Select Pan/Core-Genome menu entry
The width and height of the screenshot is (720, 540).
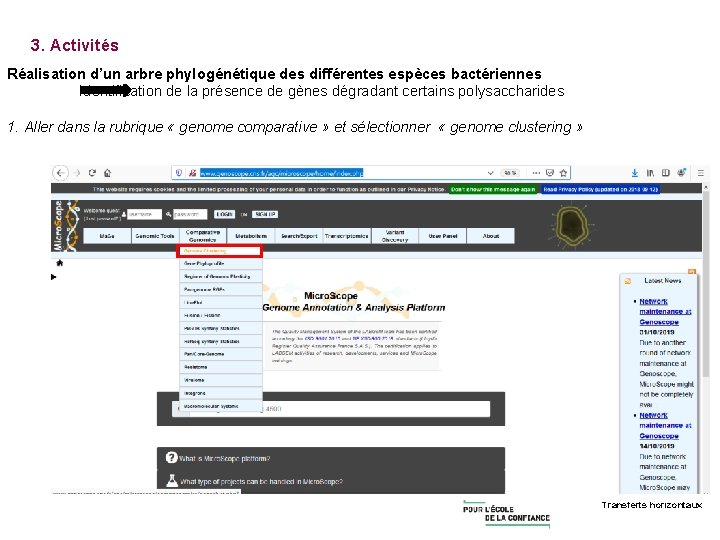click(x=220, y=354)
